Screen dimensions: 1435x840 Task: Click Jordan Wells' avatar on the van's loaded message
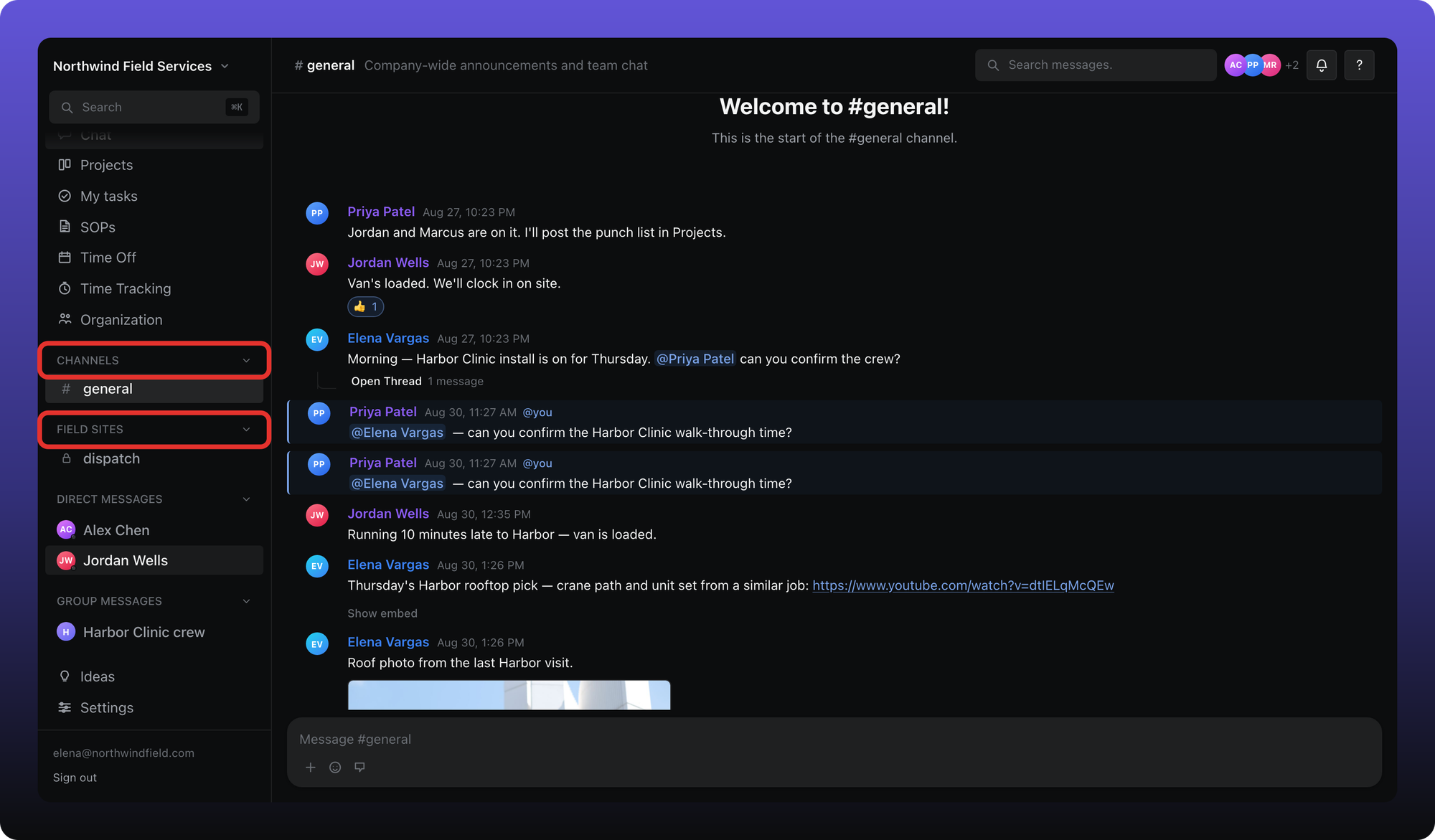(x=317, y=264)
